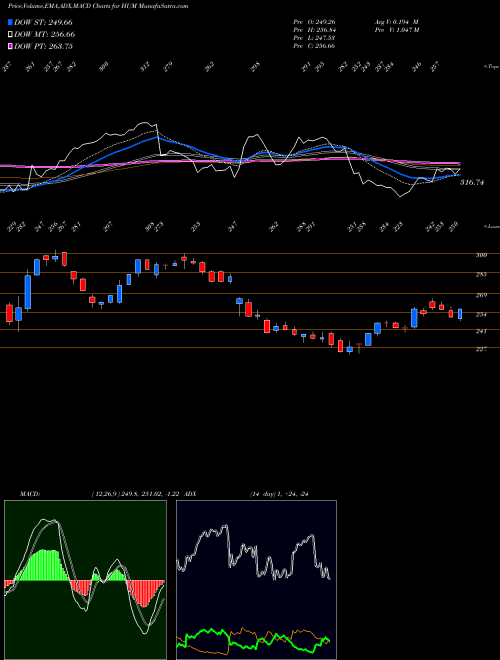This screenshot has height=660, width=500.
Task: Click the 285 price axis label
Action: pyautogui.click(x=481, y=274)
